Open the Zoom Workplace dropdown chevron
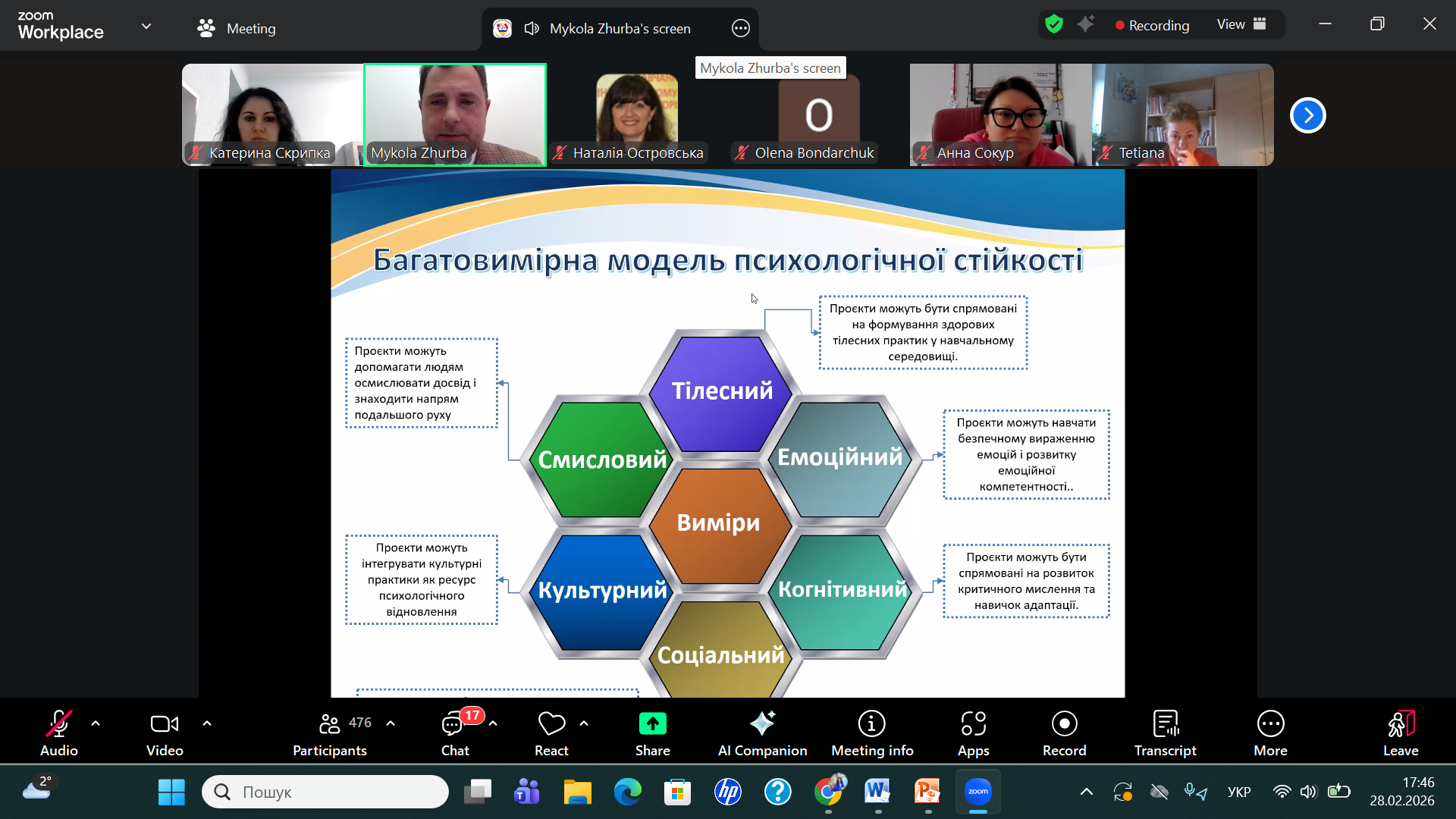 (146, 27)
